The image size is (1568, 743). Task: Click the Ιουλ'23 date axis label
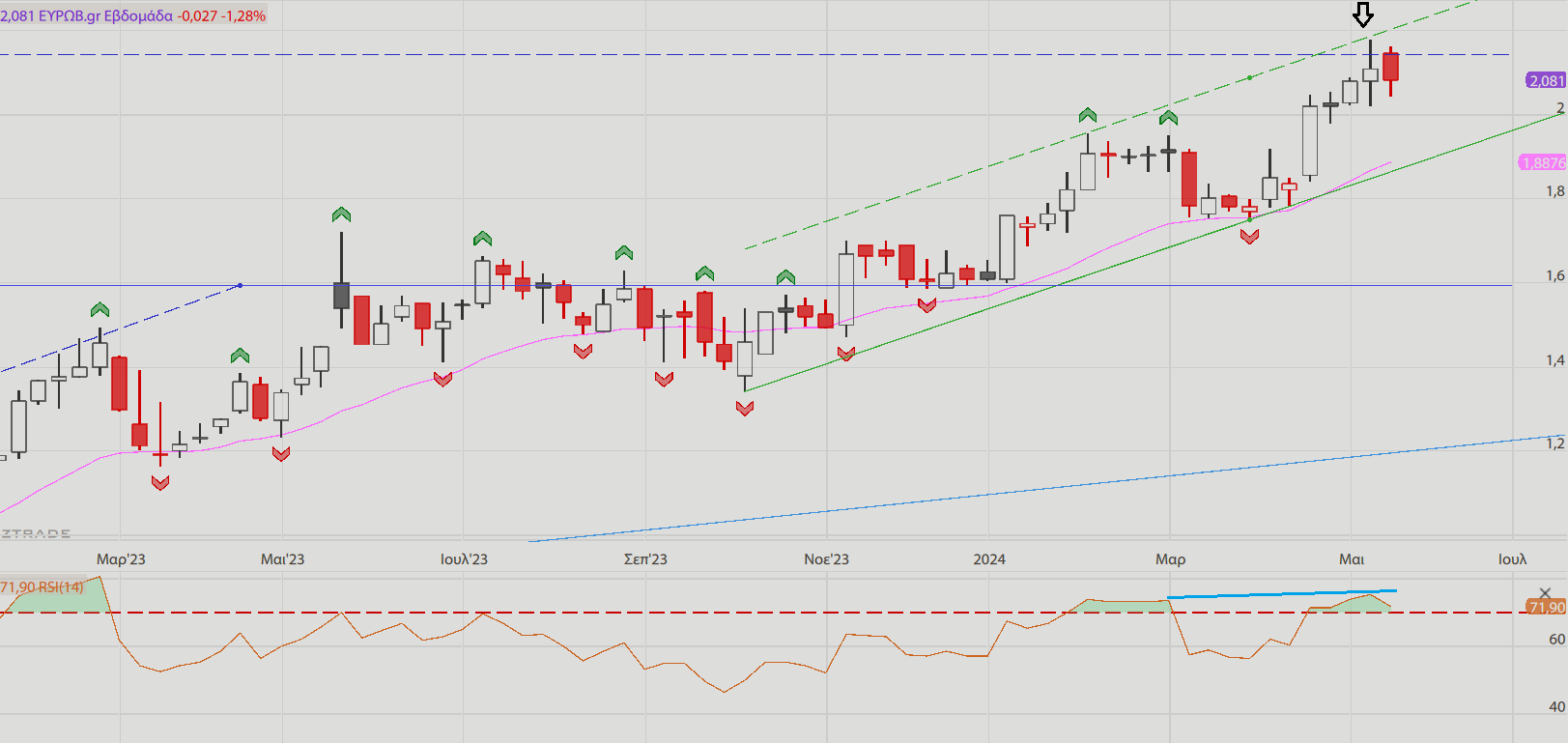click(464, 559)
